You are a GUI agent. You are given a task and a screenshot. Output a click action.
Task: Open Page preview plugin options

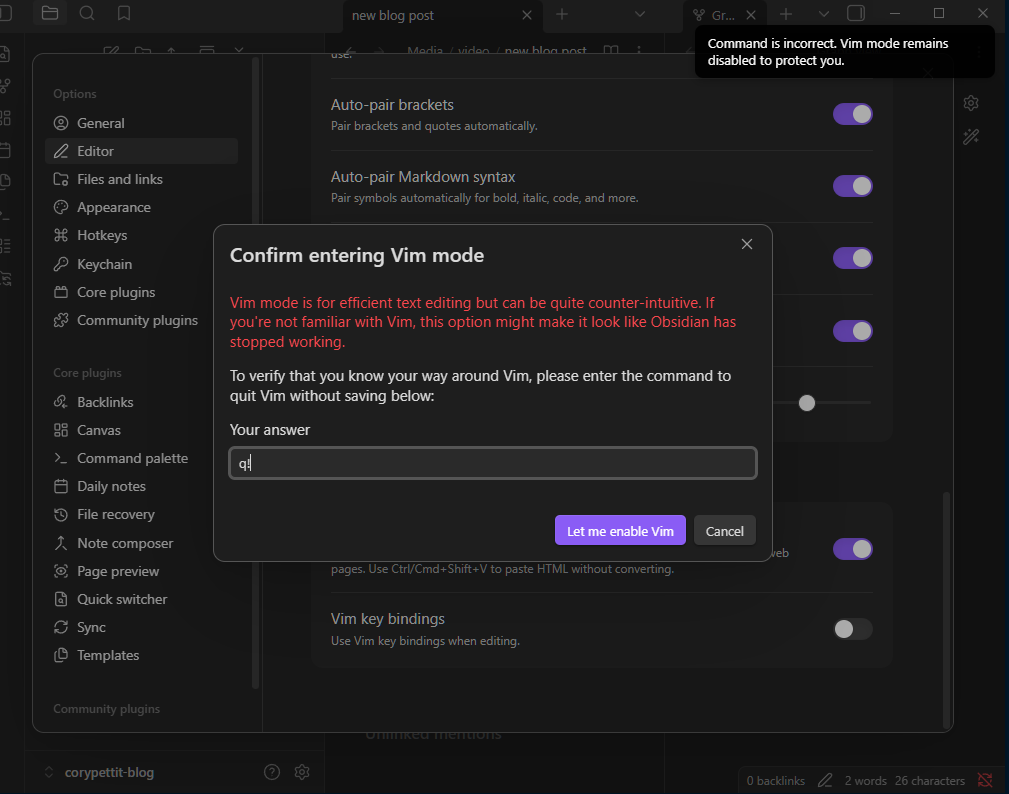pos(142,571)
